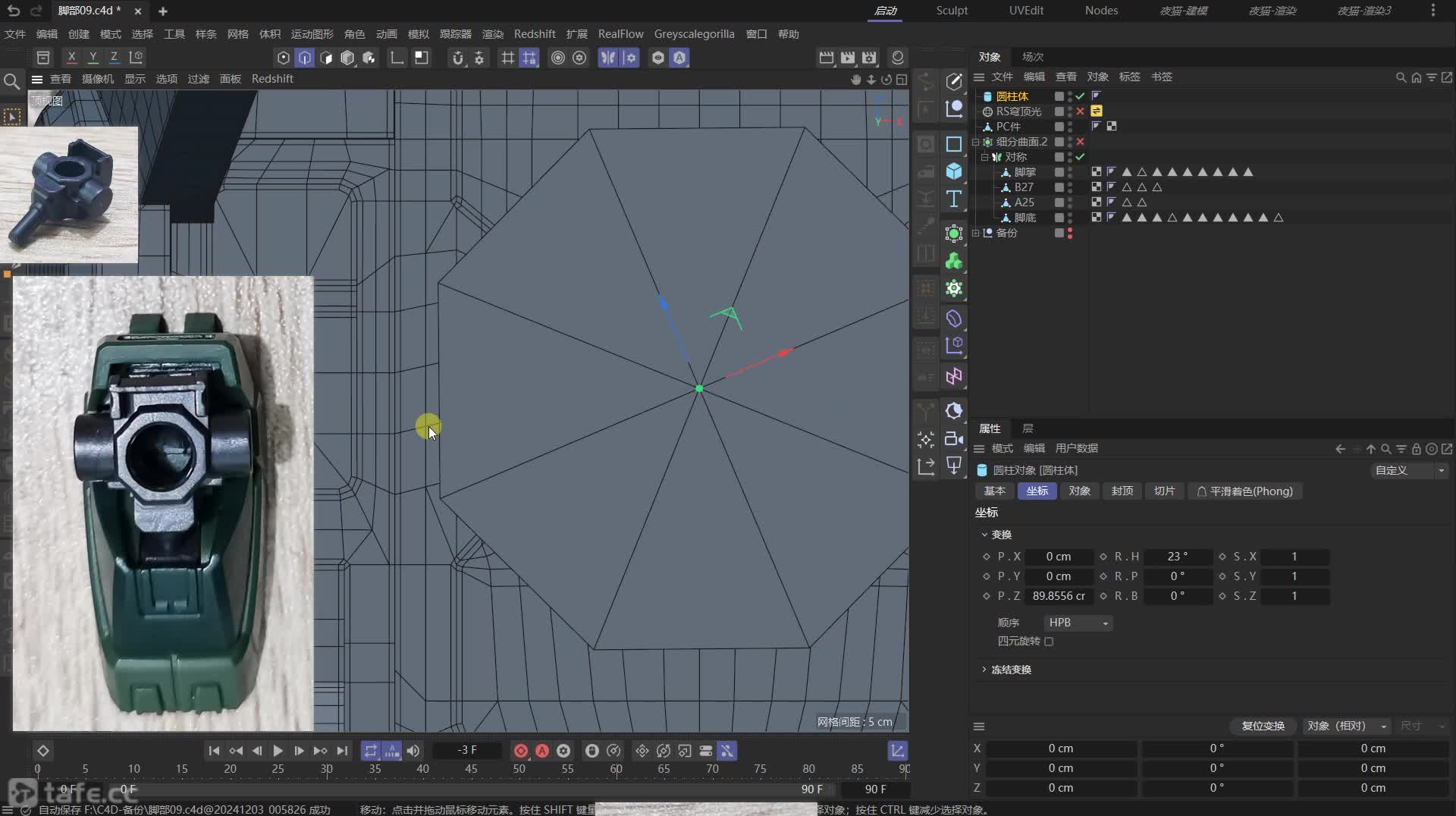This screenshot has height=816, width=1456.
Task: Click the Record keyframe button
Action: (x=520, y=751)
